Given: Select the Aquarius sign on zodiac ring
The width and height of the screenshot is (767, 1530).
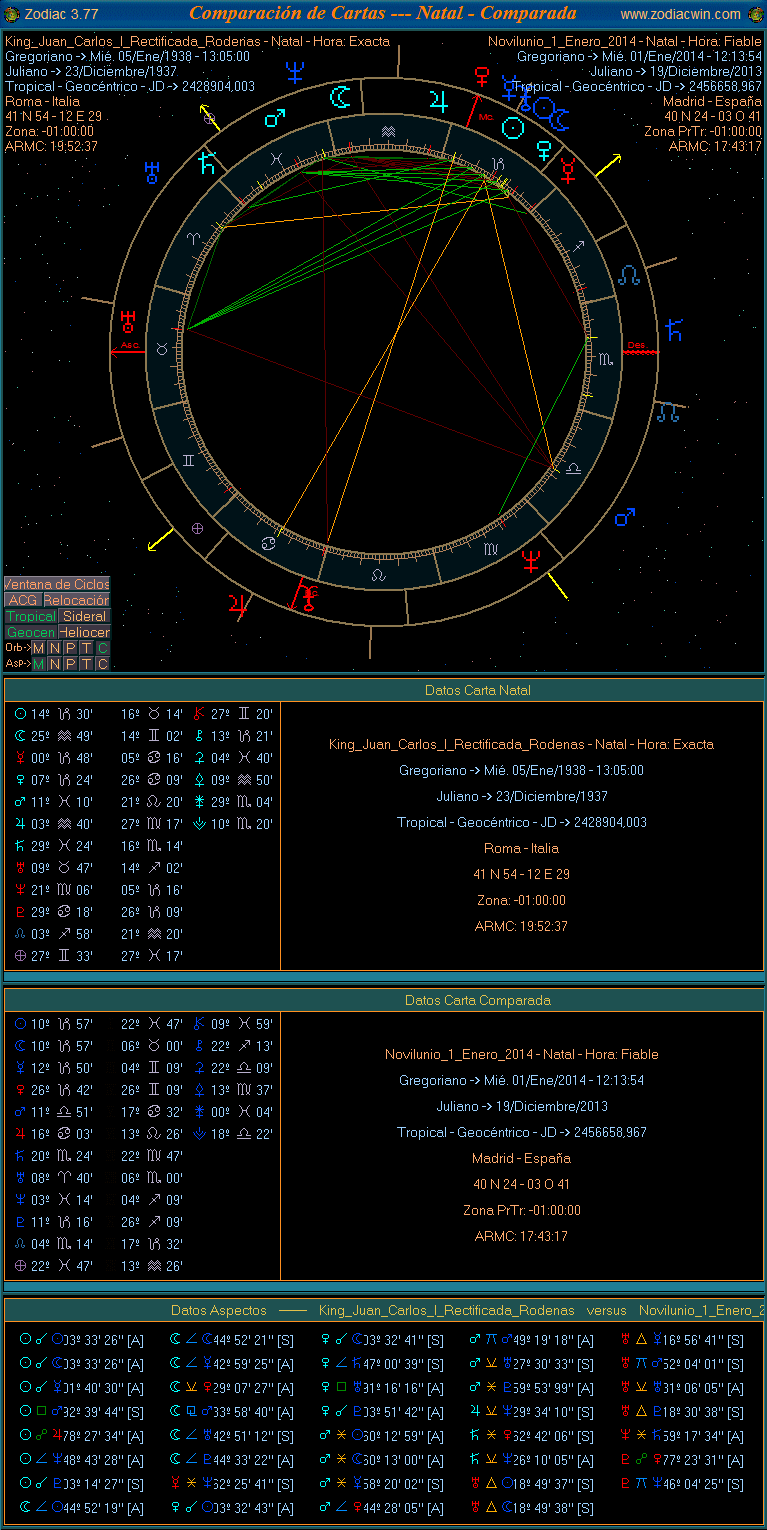Looking at the screenshot, I should tap(387, 132).
